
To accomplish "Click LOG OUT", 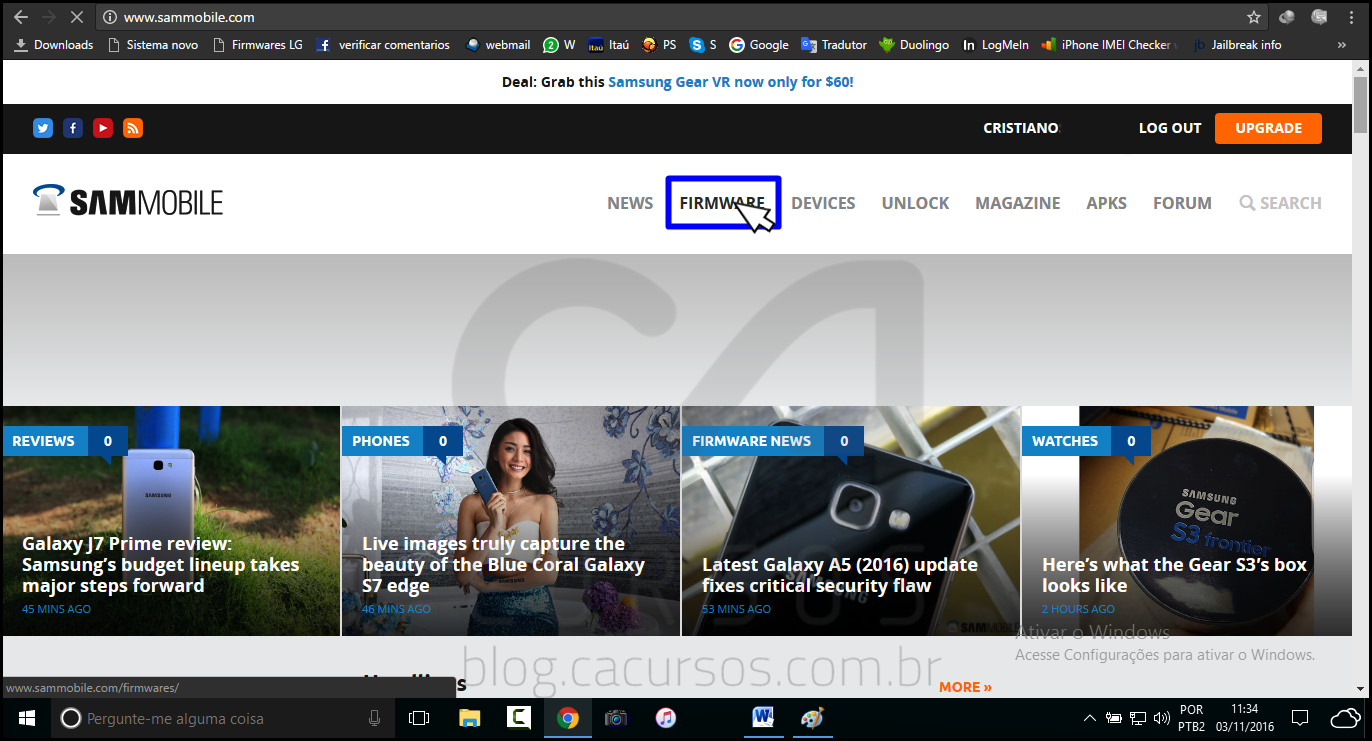I will tap(1170, 128).
